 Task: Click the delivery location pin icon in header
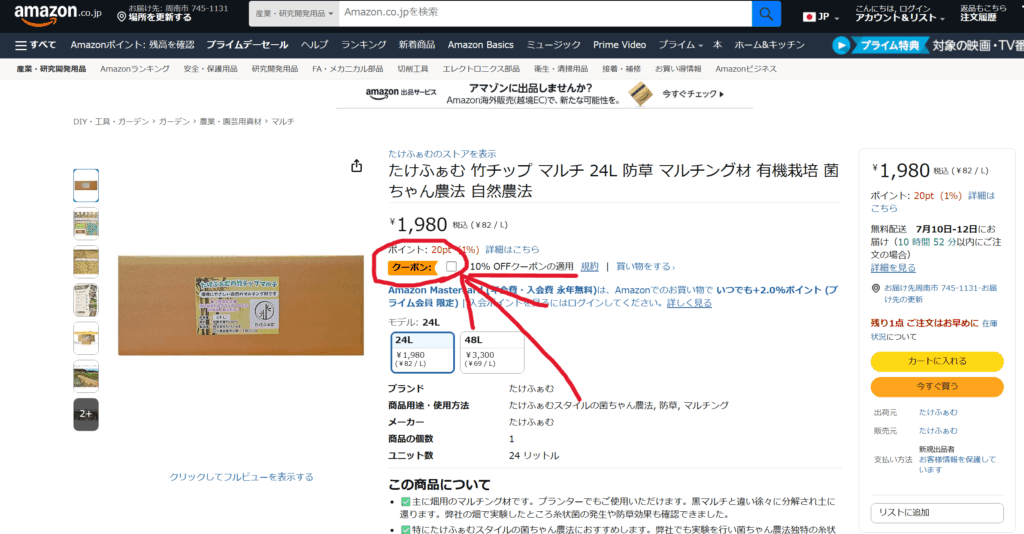[121, 17]
